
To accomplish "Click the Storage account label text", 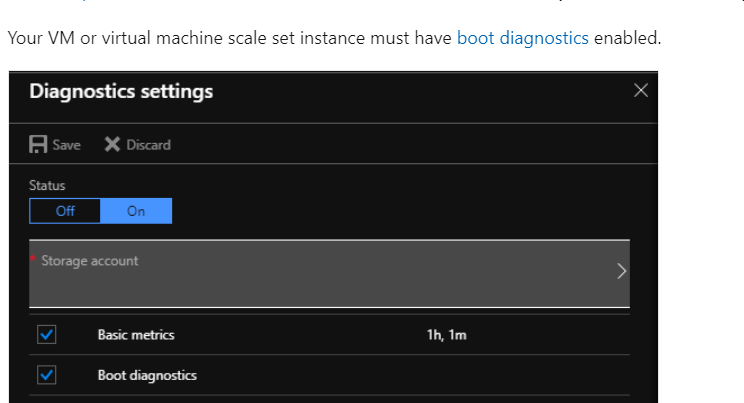I will [90, 261].
